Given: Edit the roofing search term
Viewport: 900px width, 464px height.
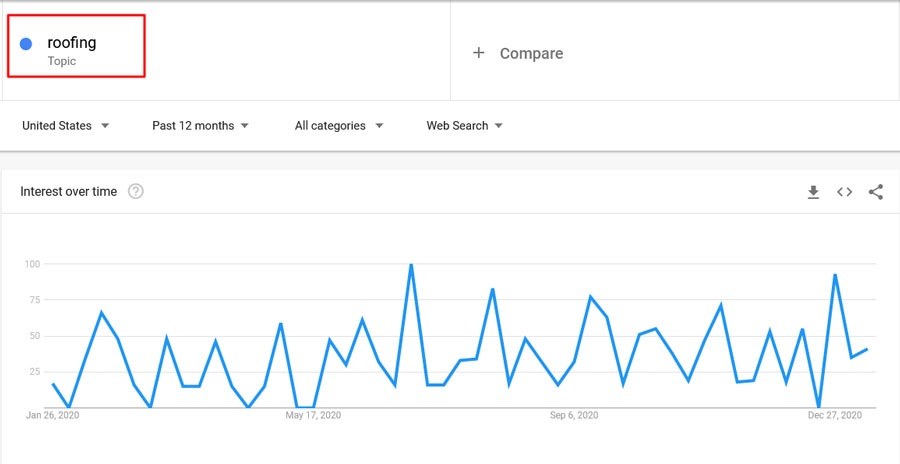Looking at the screenshot, I should 72,43.
